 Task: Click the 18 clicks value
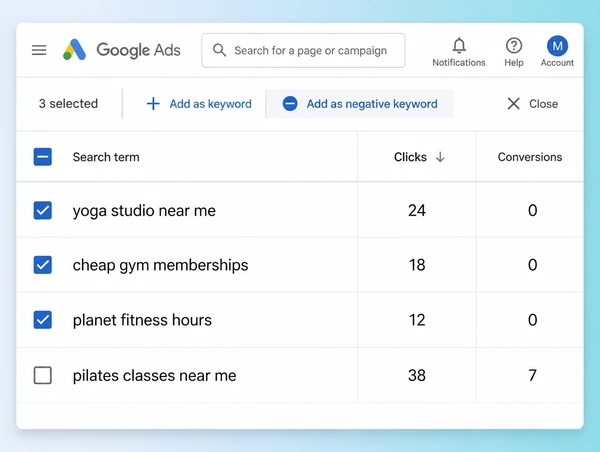coord(417,265)
